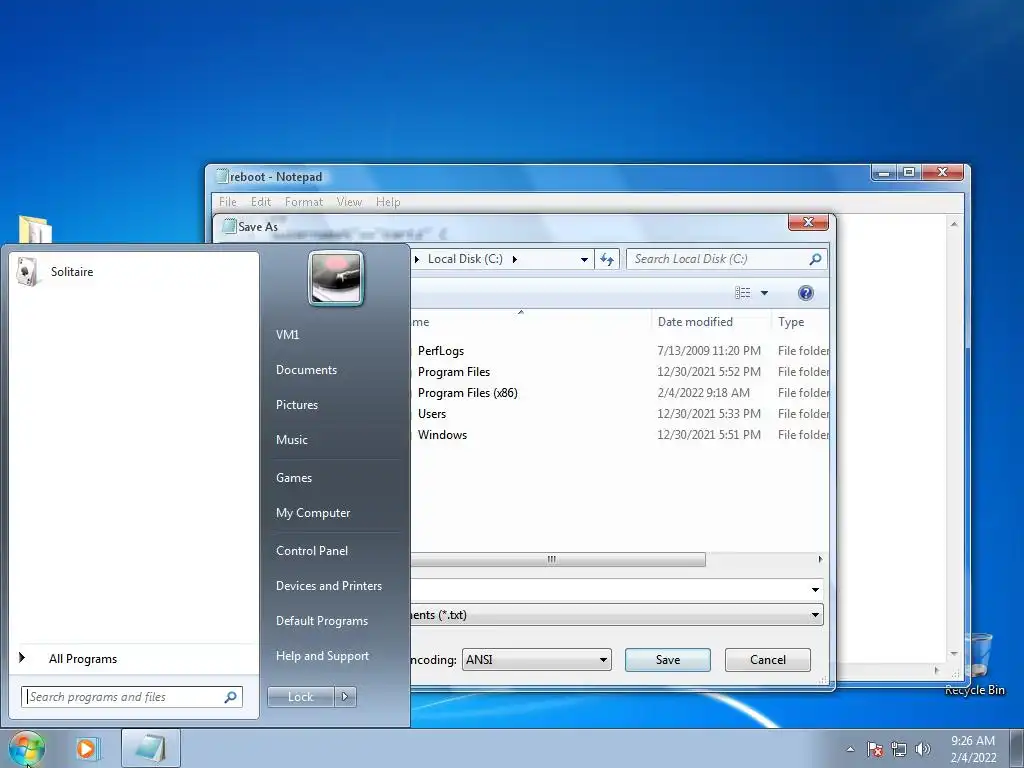
Task: Open the folder icon on the desktop
Action: click(35, 230)
